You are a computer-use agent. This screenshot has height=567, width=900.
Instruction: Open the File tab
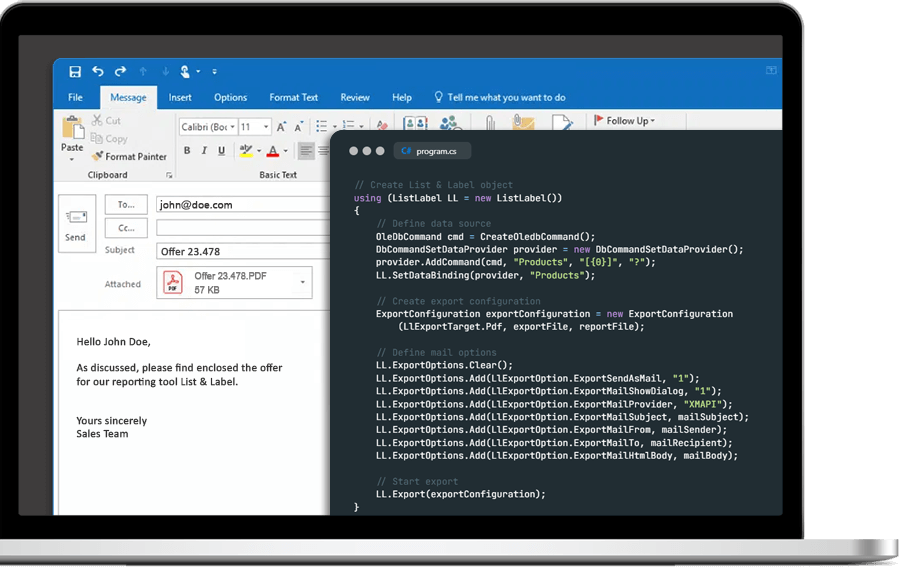(75, 98)
